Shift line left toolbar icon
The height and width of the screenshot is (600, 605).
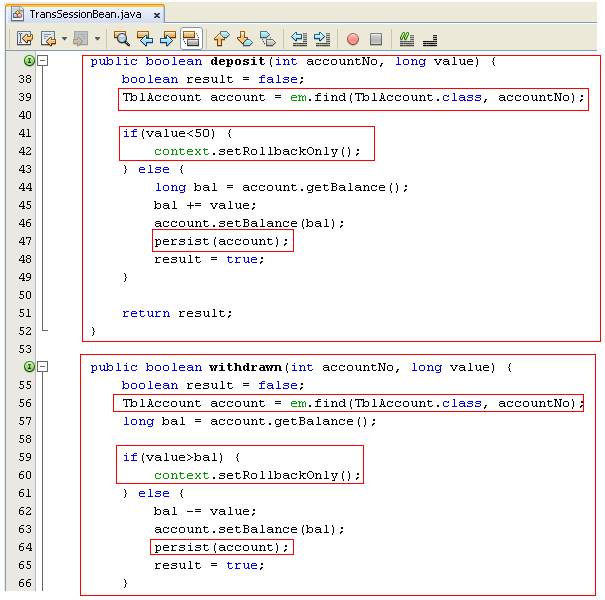[299, 39]
